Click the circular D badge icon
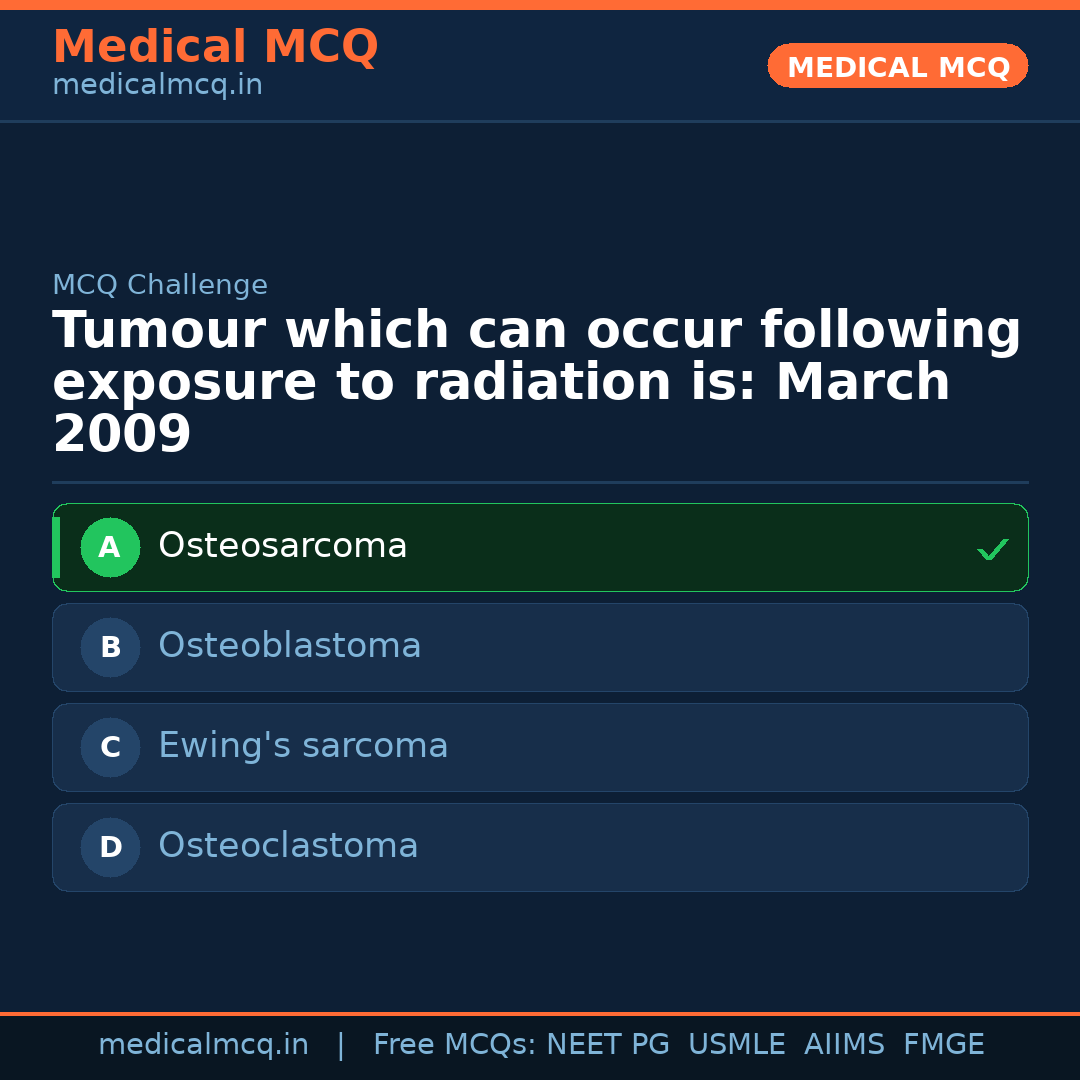Viewport: 1080px width, 1080px height. coord(110,847)
